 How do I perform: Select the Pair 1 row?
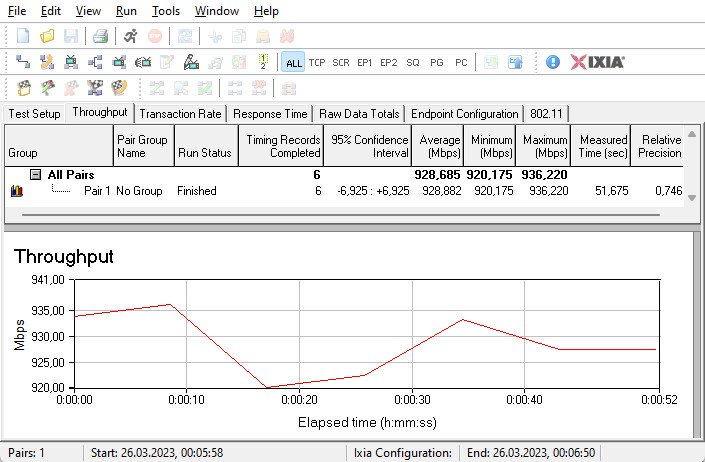coord(344,191)
